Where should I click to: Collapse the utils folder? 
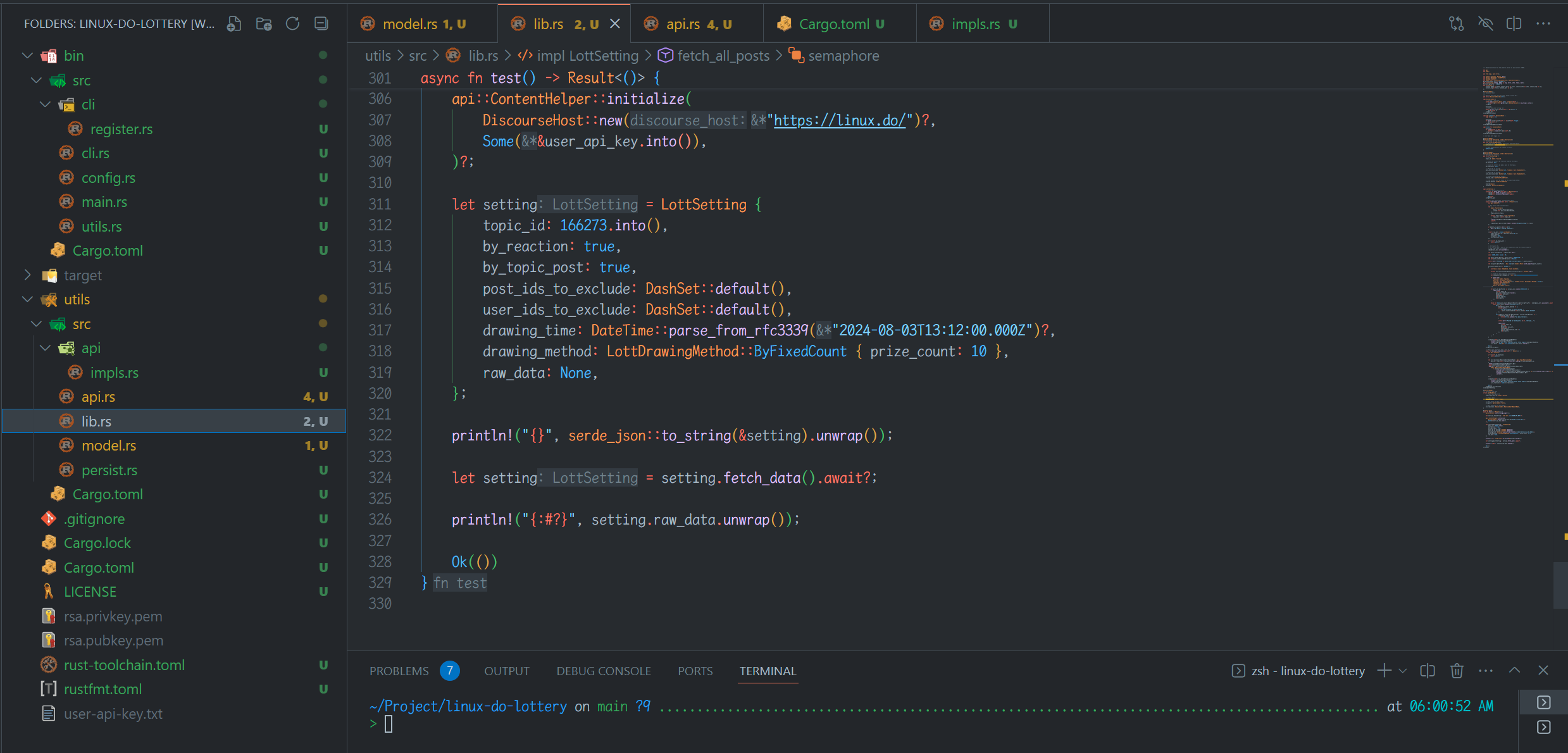pos(28,299)
